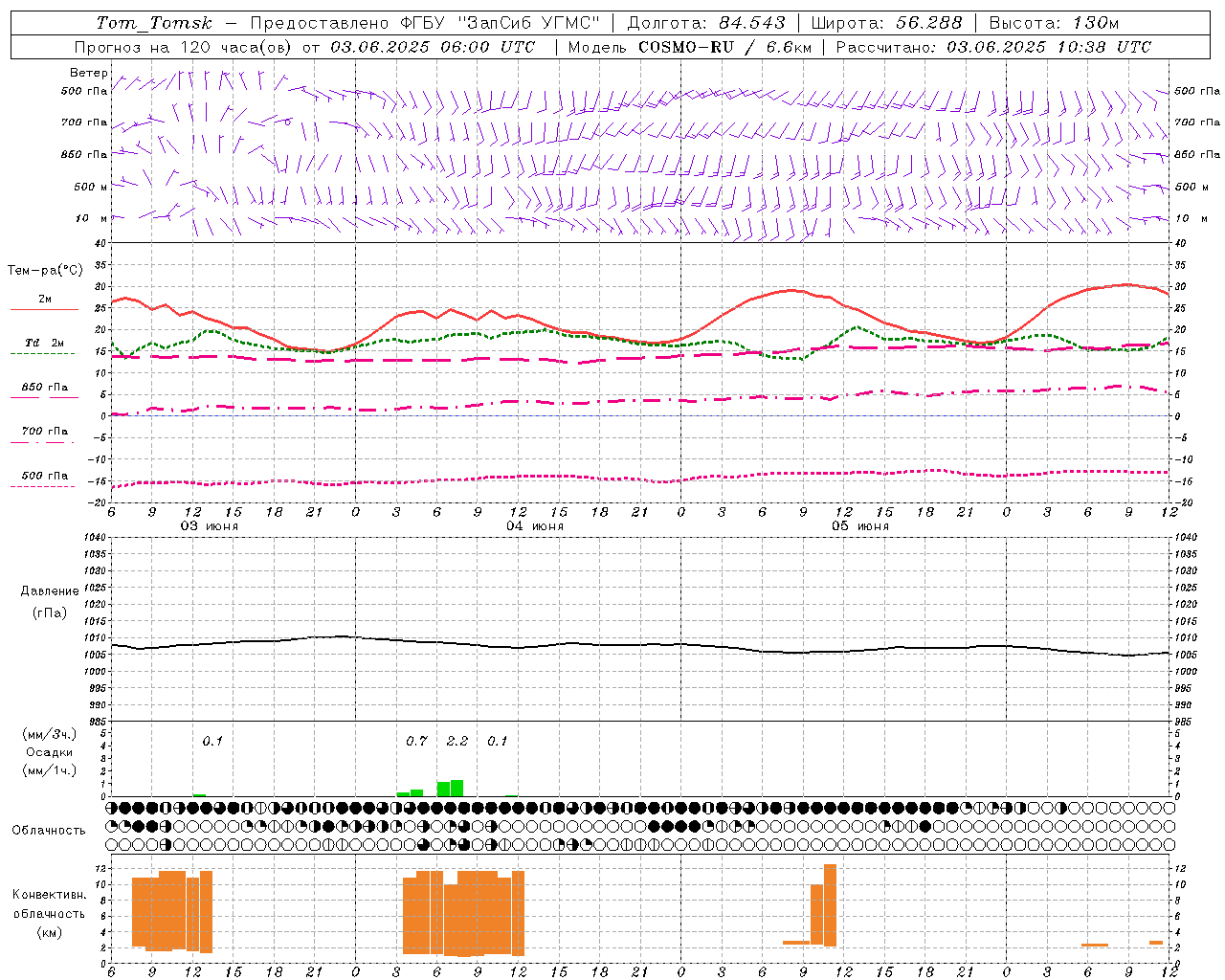Viewport: 1225px width, 980px height.
Task: Select the 'Широта: 56.288' header value
Action: 887,23
